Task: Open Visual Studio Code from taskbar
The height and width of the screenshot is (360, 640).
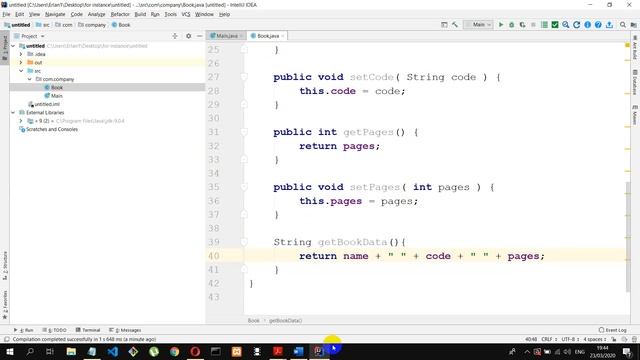Action: pos(113,351)
